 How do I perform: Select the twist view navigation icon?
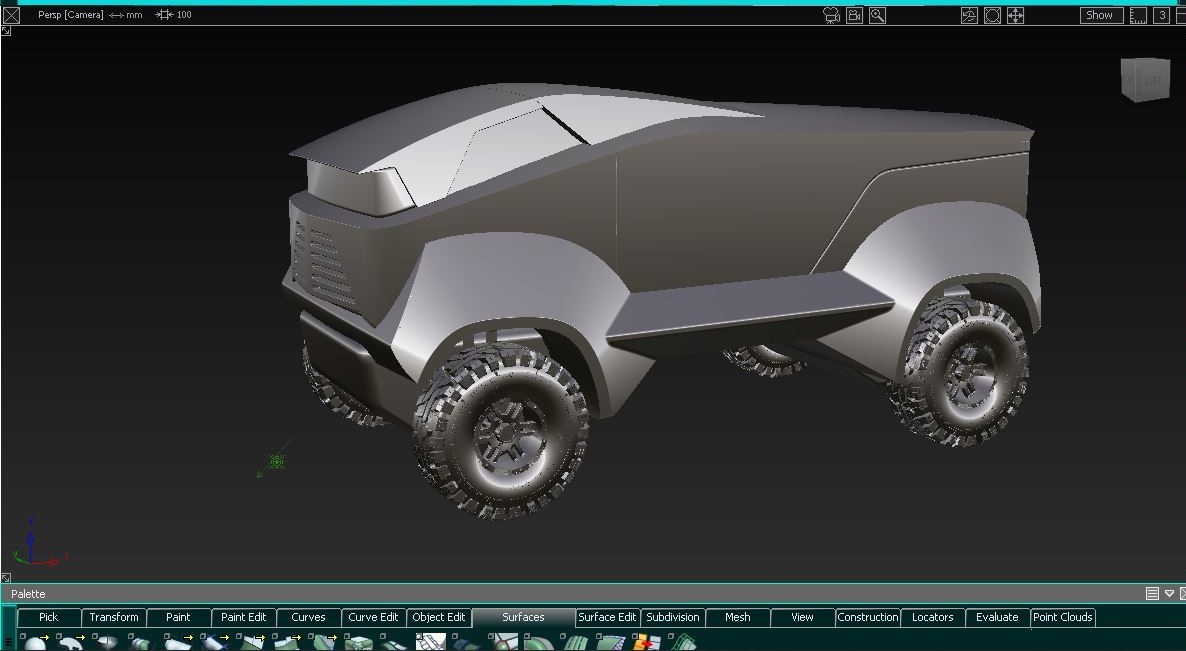point(968,15)
